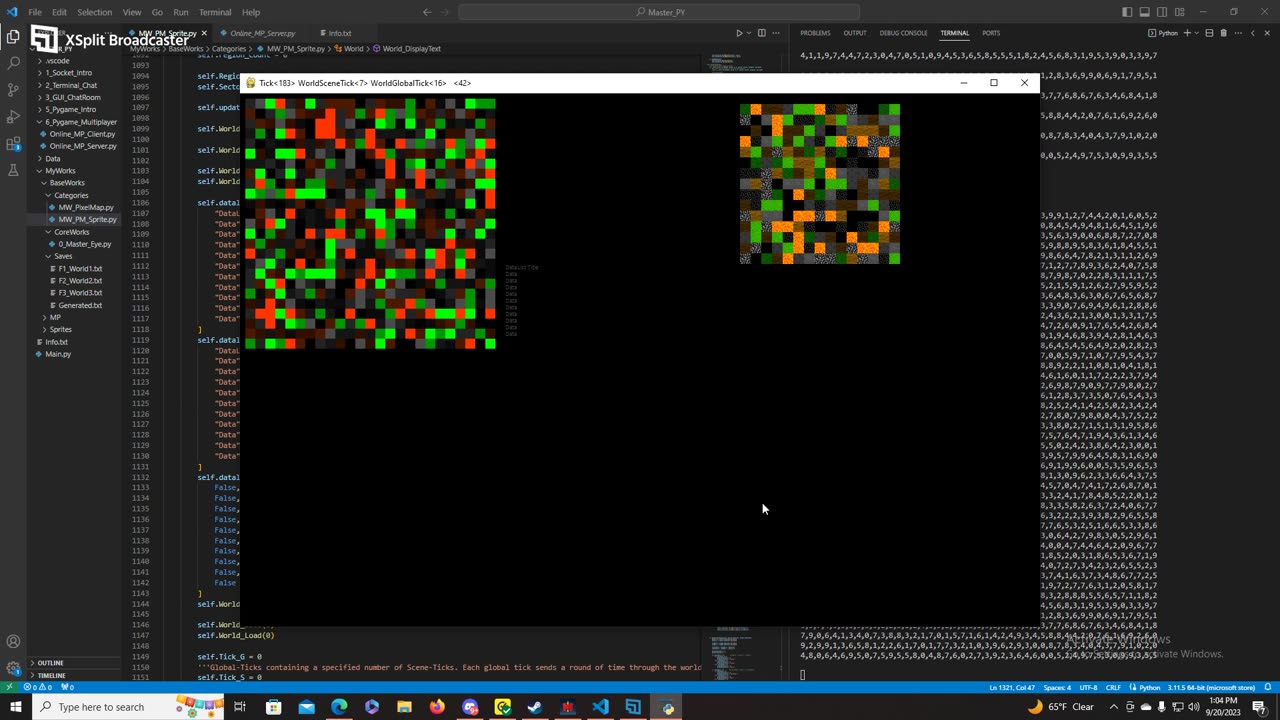The width and height of the screenshot is (1280, 720).
Task: Switch to the DEBUG CONSOLE tab
Action: (903, 33)
